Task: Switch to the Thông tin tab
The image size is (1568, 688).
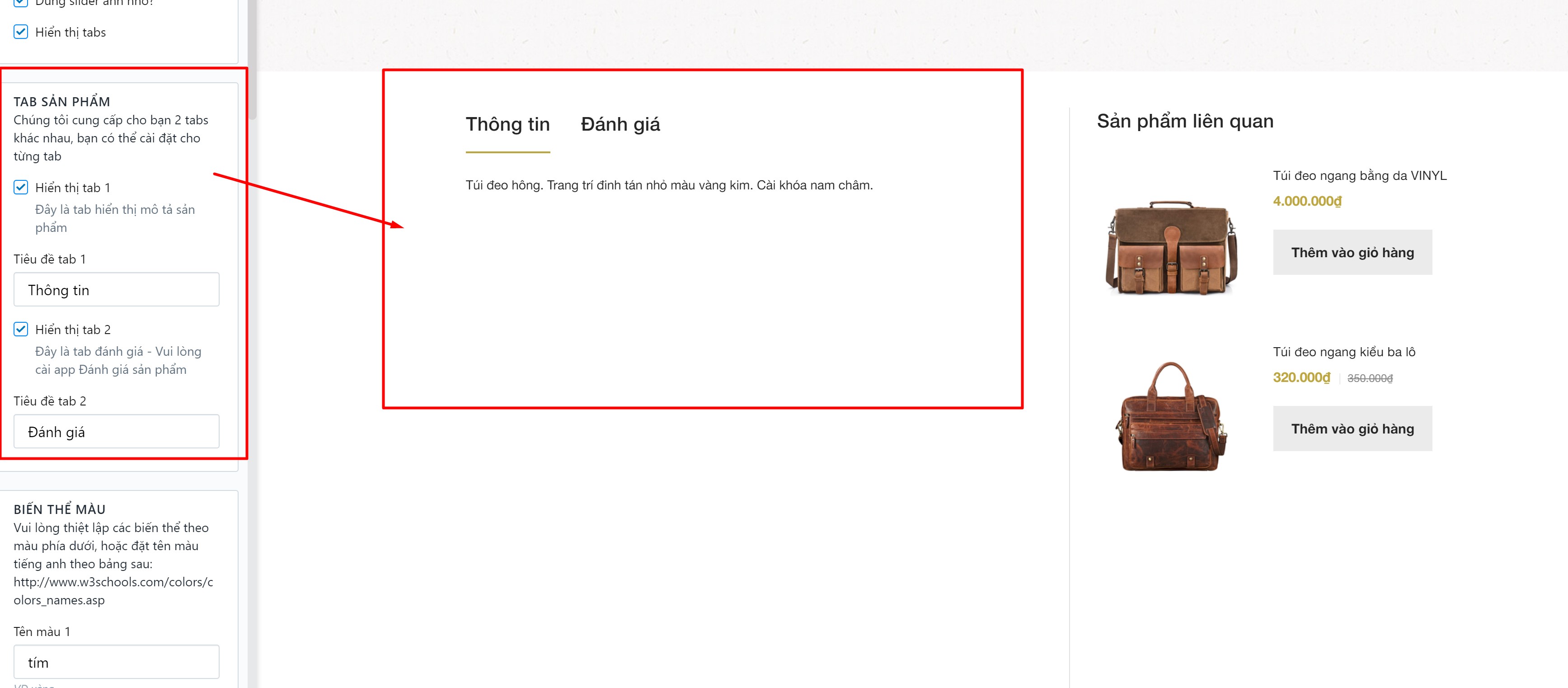Action: click(507, 124)
